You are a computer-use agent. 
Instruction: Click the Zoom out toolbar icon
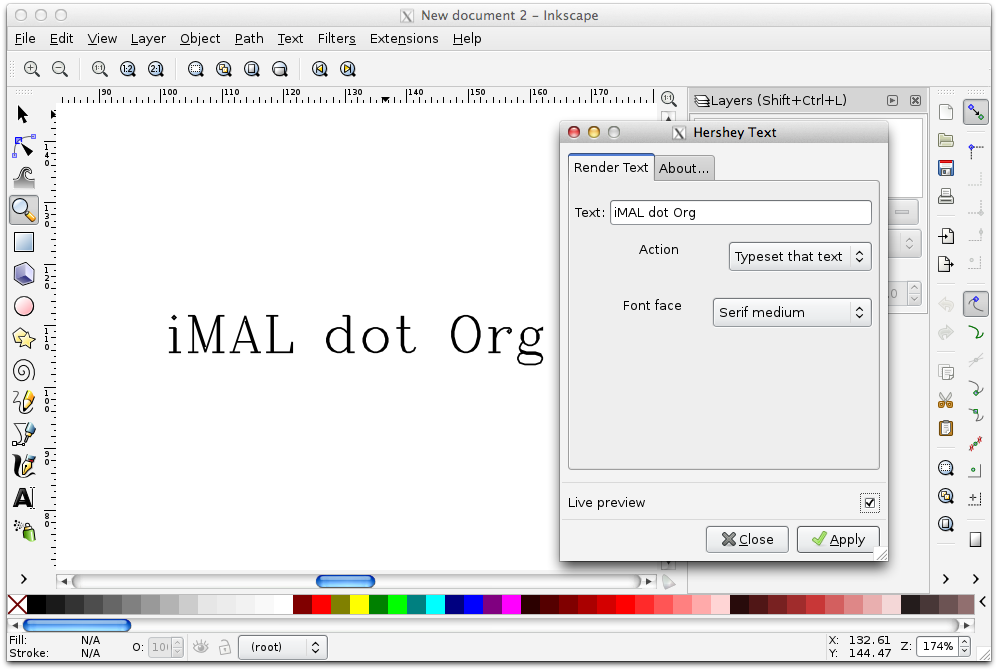pos(59,69)
